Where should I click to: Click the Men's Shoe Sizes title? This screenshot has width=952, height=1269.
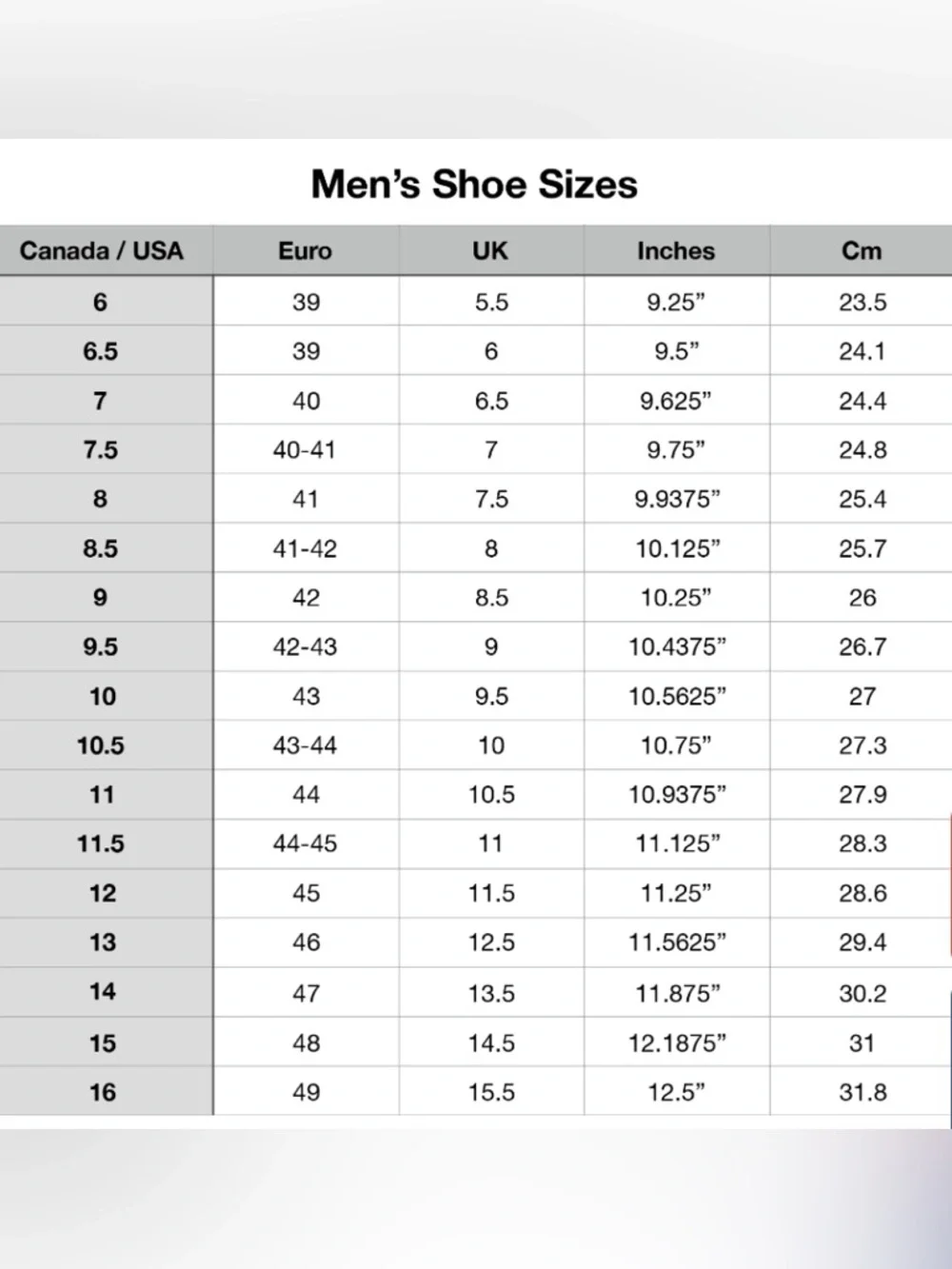[474, 184]
